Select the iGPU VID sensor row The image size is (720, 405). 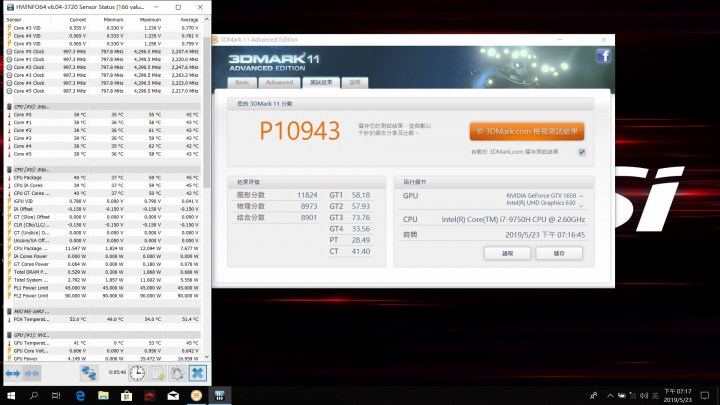coord(104,201)
